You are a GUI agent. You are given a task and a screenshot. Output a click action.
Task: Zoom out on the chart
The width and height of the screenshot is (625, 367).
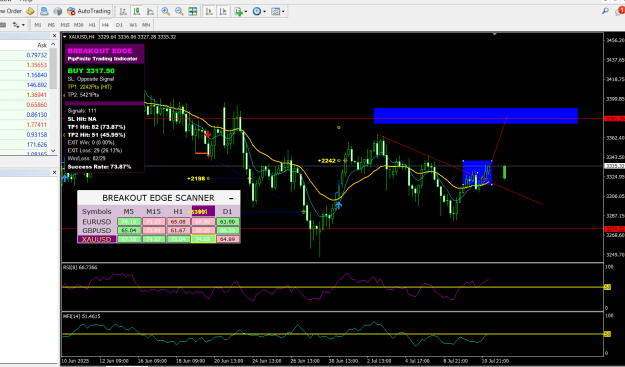pos(179,12)
